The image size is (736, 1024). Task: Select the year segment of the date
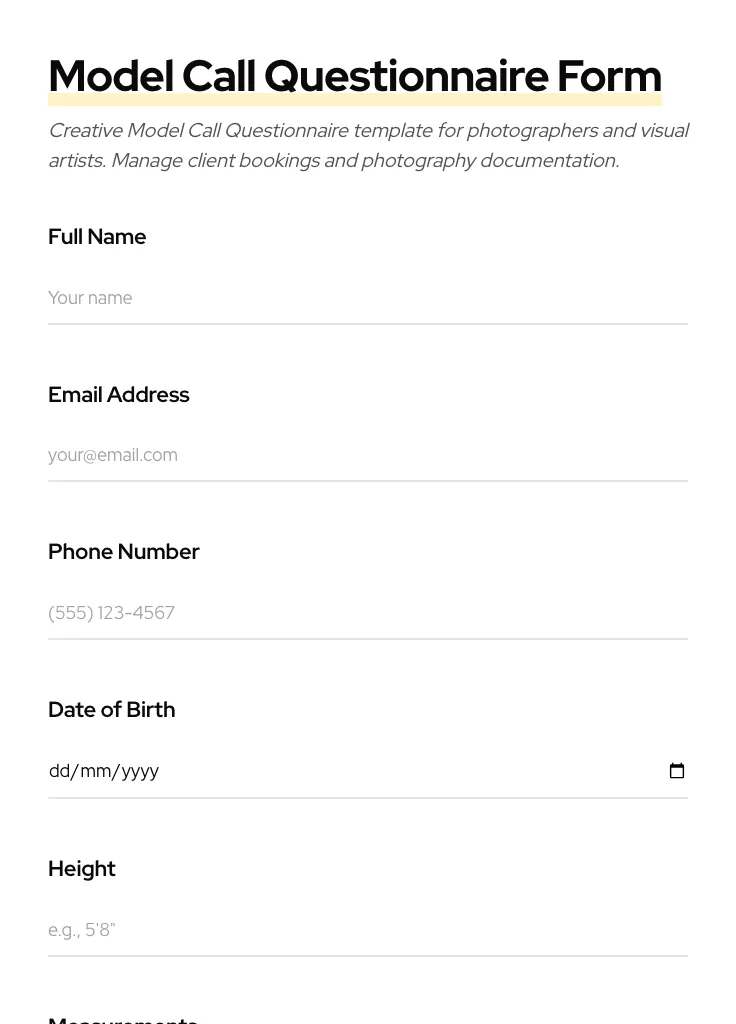[x=140, y=771]
